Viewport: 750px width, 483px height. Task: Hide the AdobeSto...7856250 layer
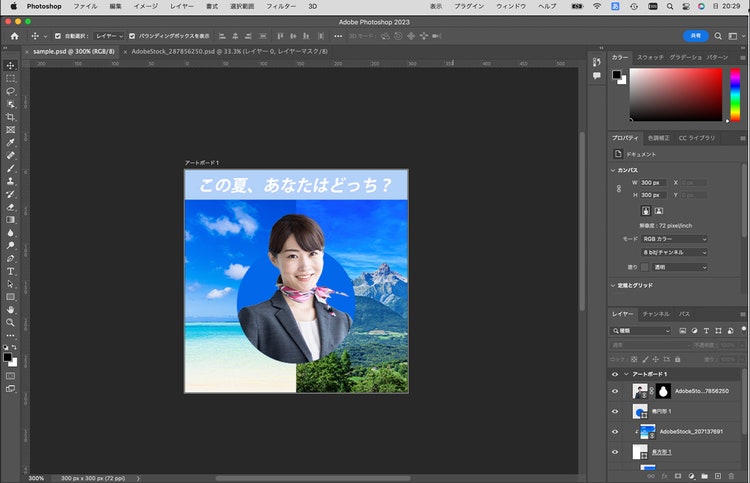coord(615,391)
